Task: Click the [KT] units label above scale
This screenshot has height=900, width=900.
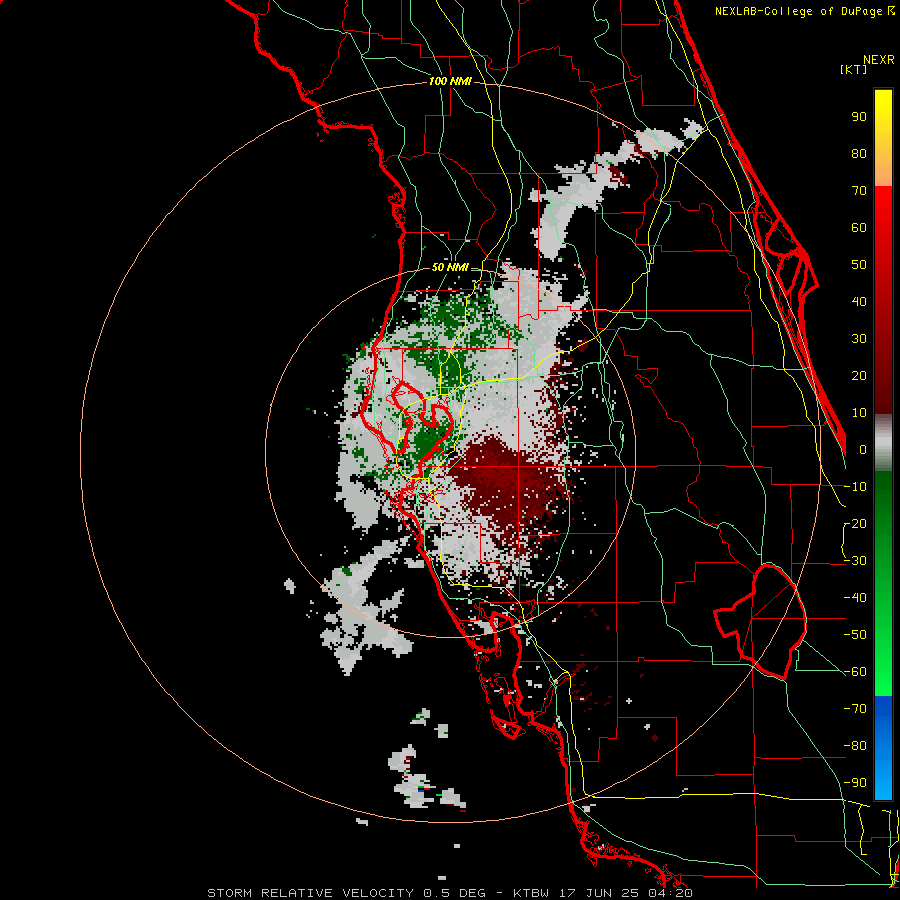Action: click(x=854, y=69)
